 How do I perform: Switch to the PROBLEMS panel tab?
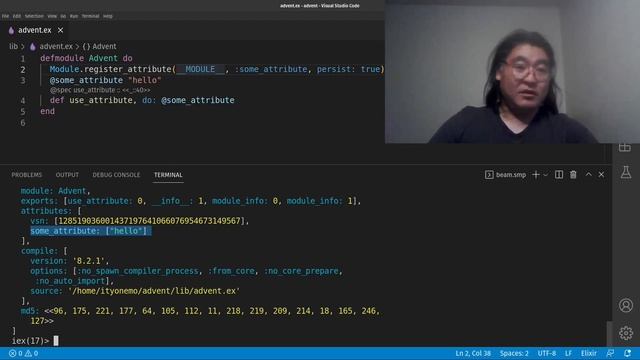point(27,175)
